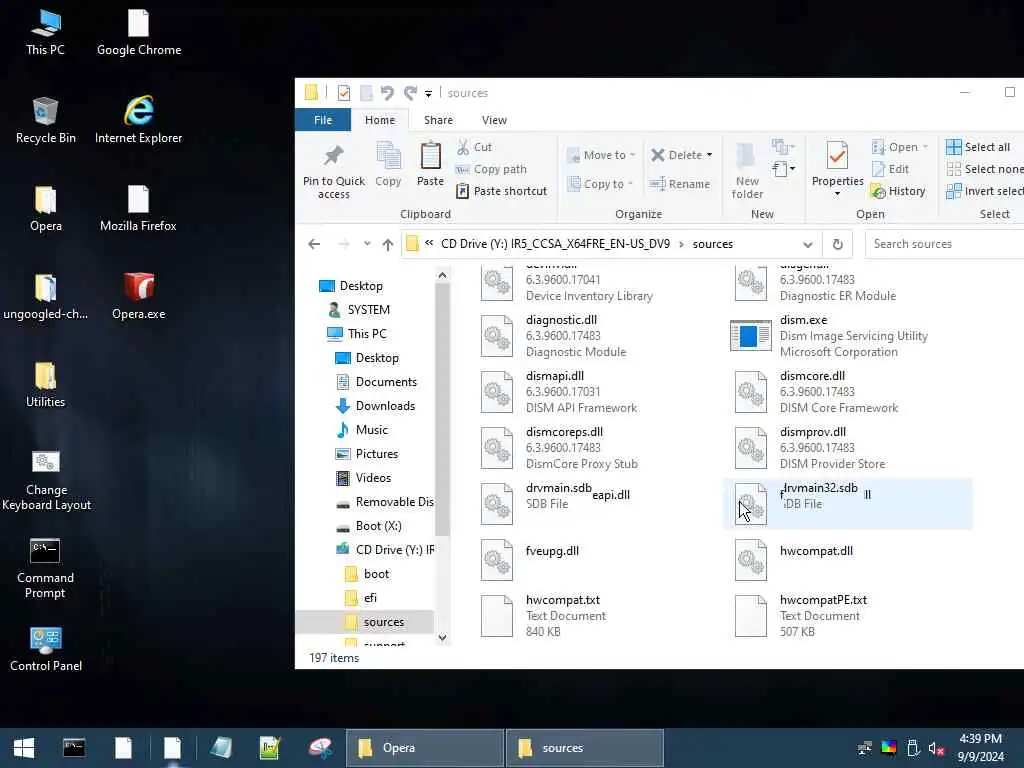The width and height of the screenshot is (1024, 768).
Task: Open Control Panel desktop shortcut
Action: [46, 650]
